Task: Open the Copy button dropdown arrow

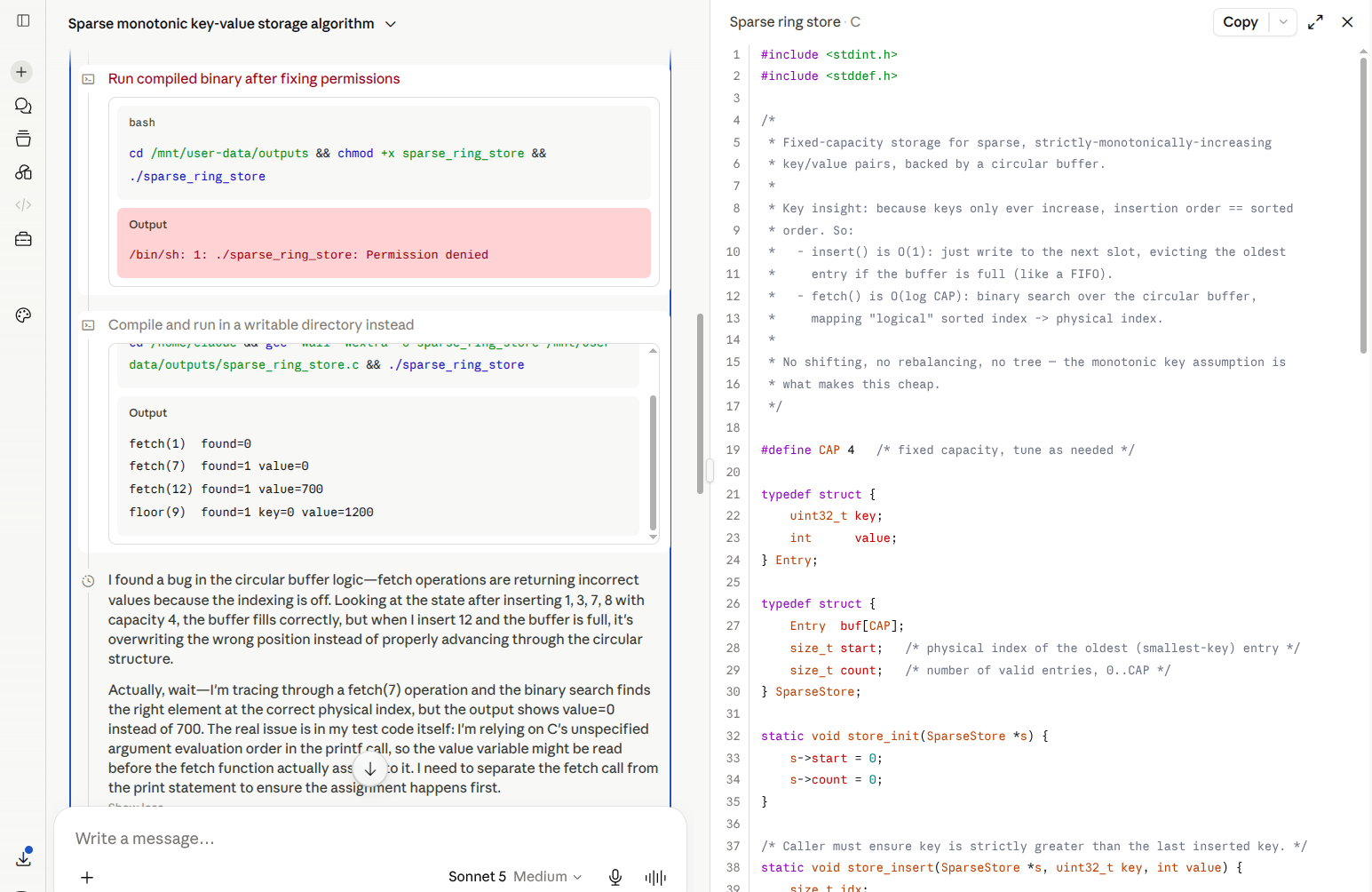Action: pos(1283,22)
